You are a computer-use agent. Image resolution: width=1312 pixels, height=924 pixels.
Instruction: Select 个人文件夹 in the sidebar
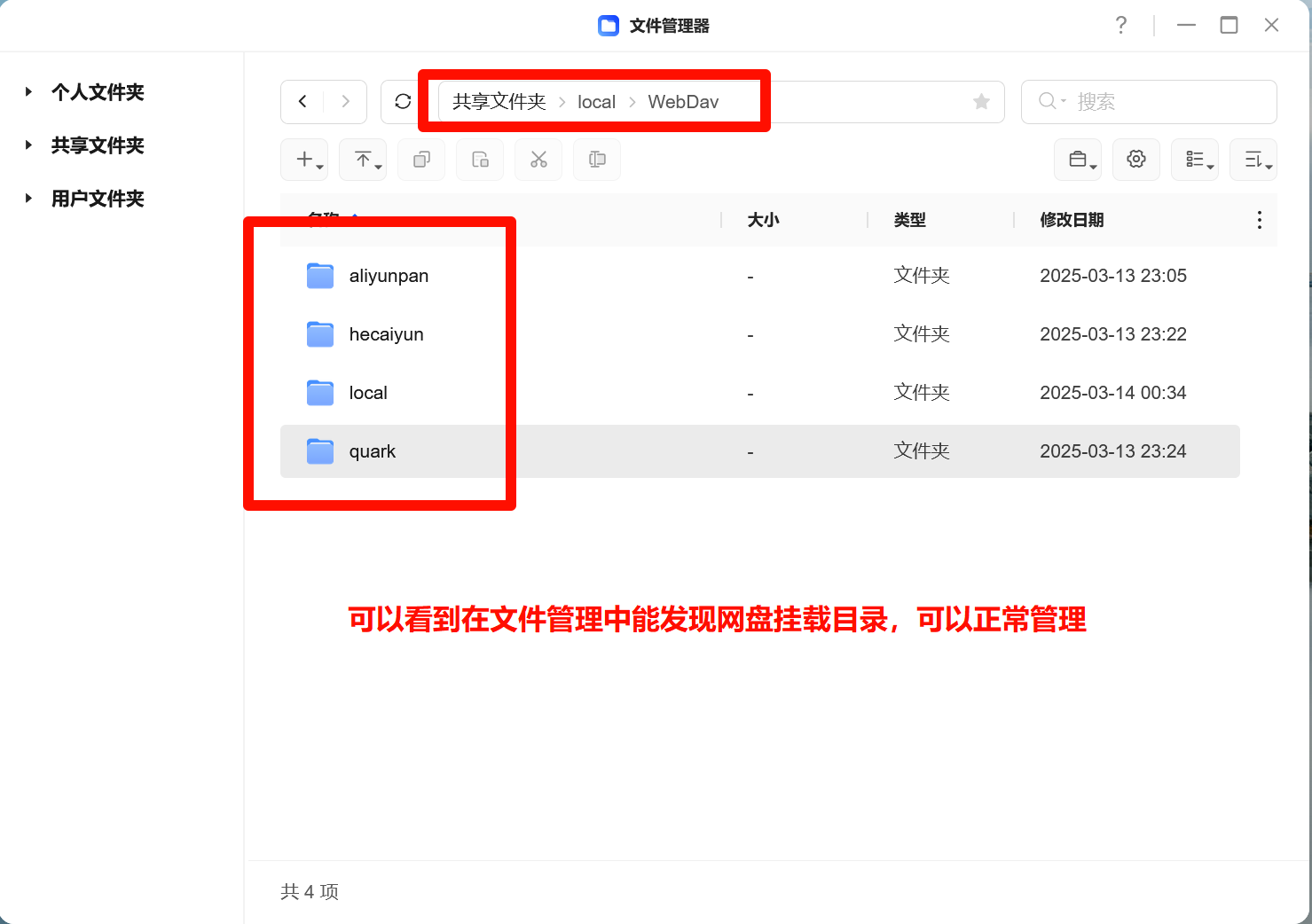click(x=98, y=92)
